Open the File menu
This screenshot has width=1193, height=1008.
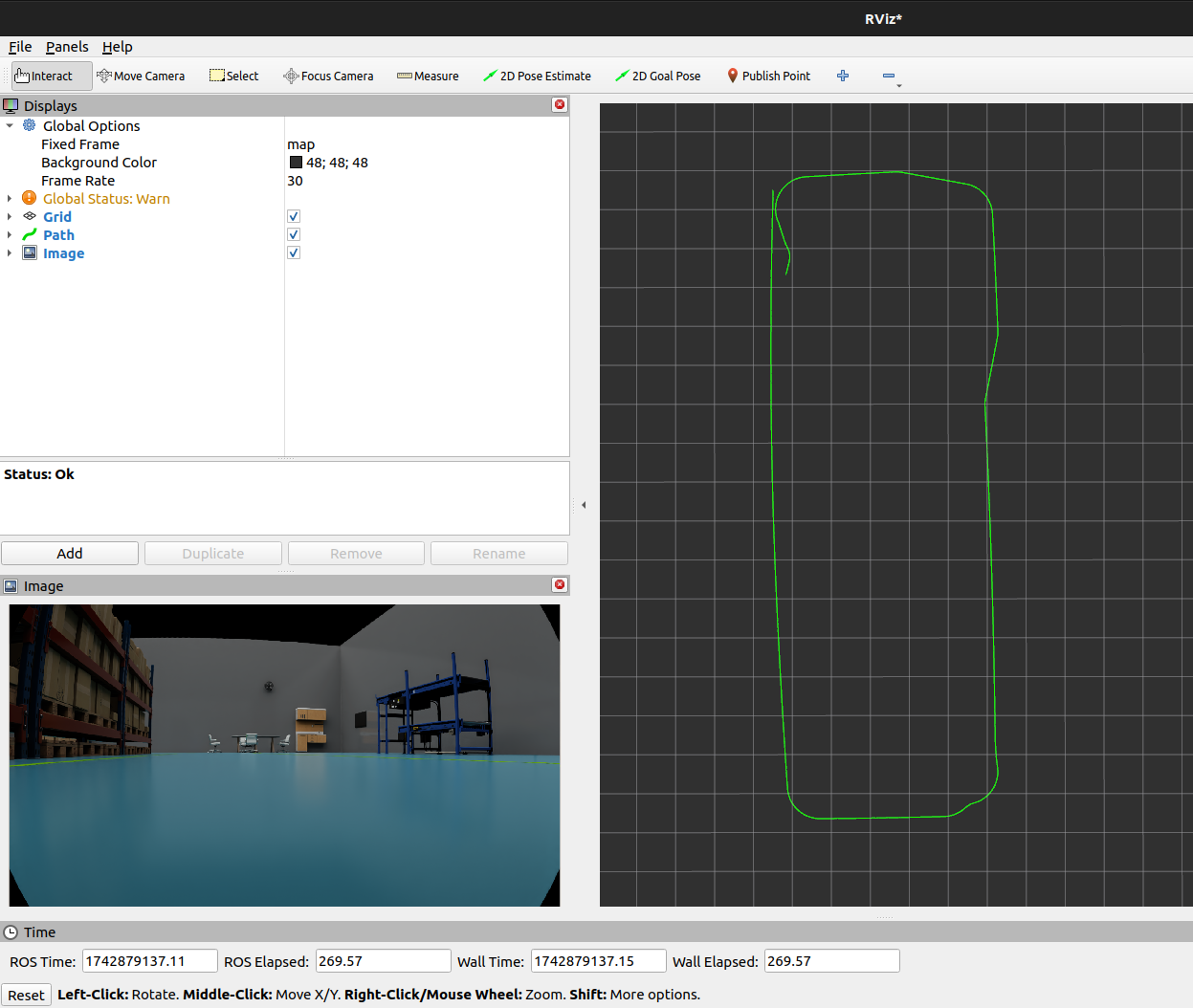[x=20, y=47]
